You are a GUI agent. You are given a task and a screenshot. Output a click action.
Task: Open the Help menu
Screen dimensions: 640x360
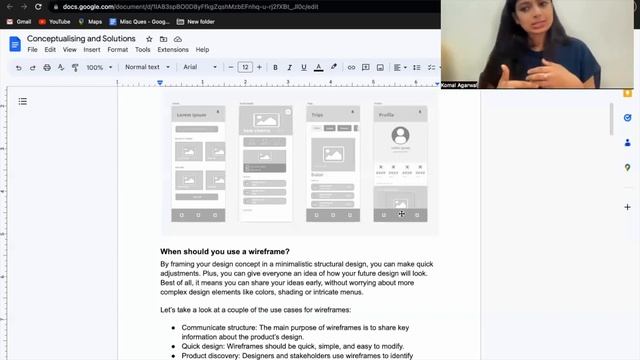tap(202, 50)
